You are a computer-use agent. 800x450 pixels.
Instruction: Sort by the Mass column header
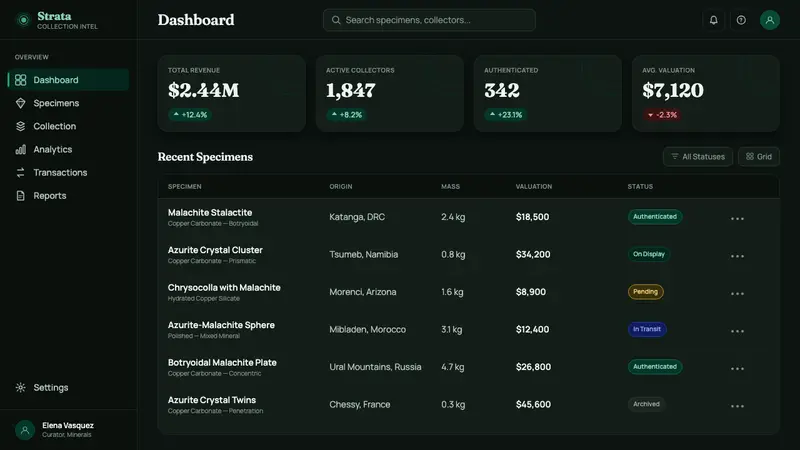pyautogui.click(x=451, y=187)
